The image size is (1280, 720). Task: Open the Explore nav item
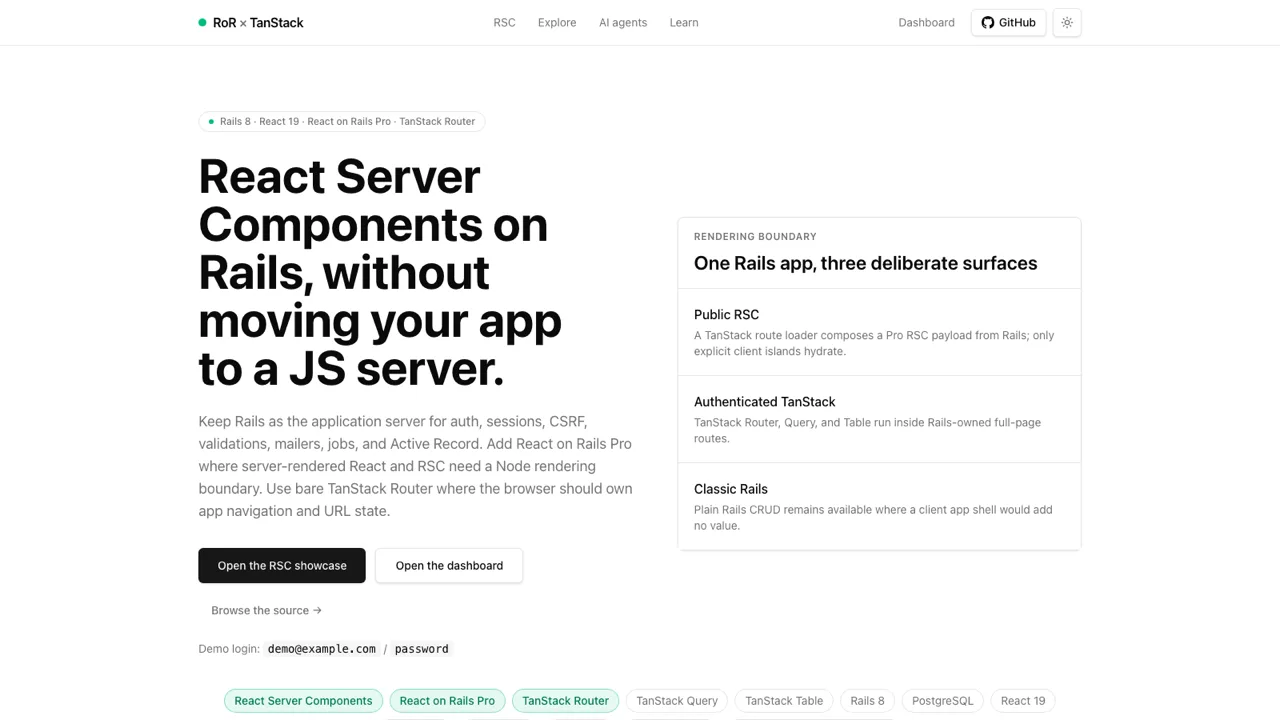(557, 22)
